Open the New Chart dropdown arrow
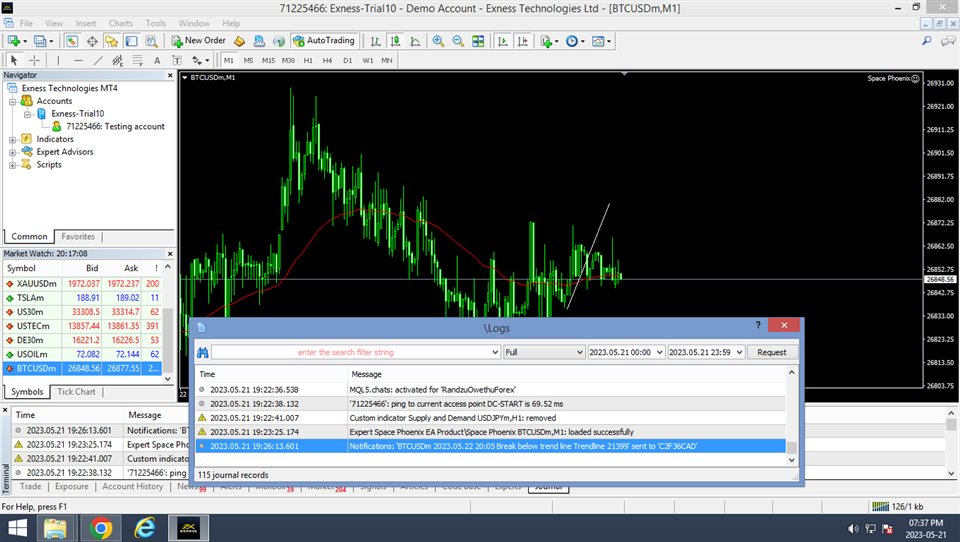Image resolution: width=960 pixels, height=542 pixels. [24, 42]
